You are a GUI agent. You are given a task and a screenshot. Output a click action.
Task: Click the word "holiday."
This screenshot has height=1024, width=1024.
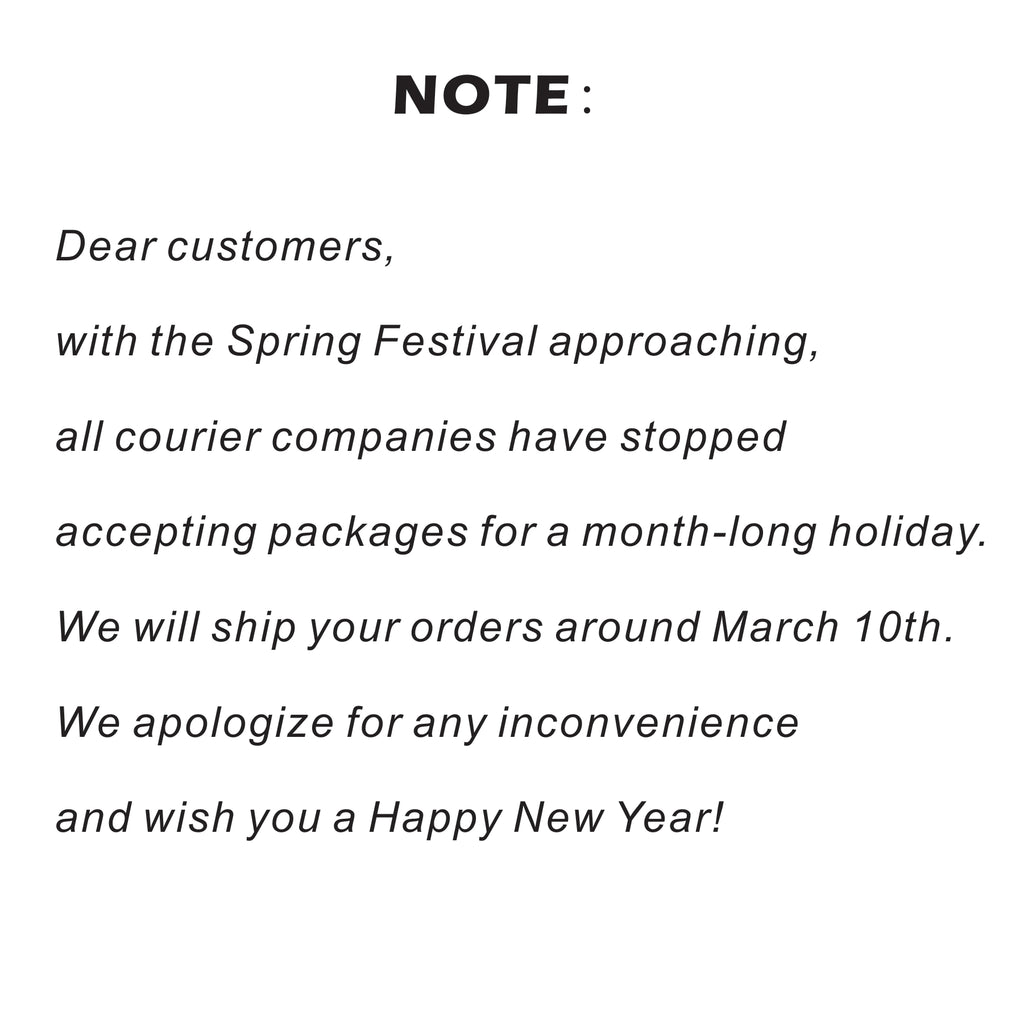[x=907, y=534]
